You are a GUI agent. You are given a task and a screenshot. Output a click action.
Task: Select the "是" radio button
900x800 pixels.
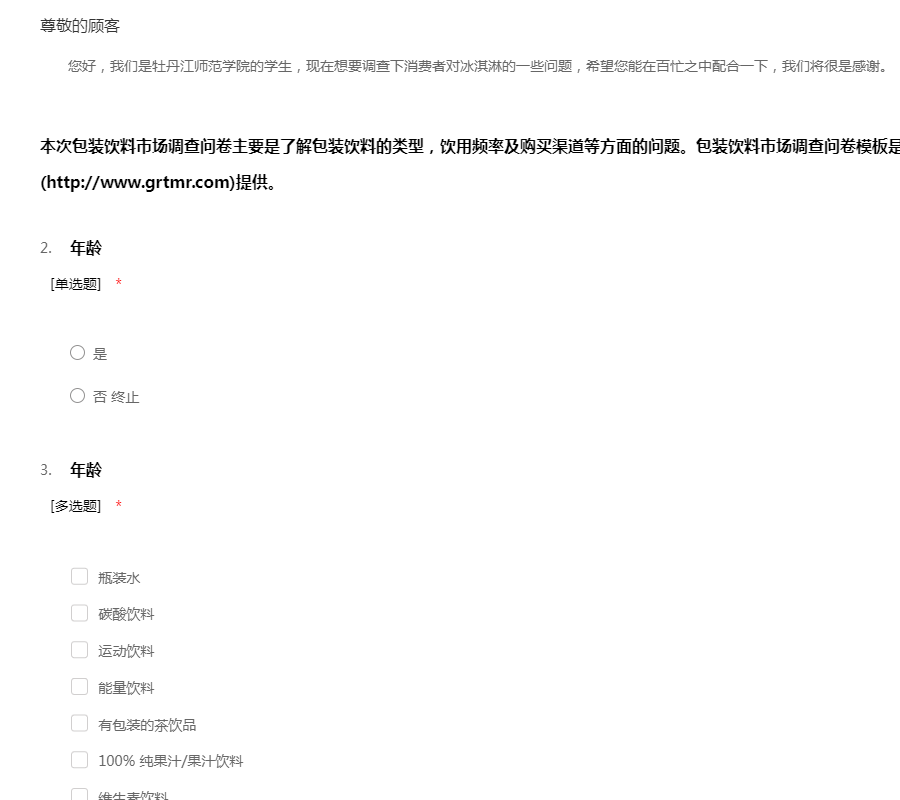[x=78, y=352]
